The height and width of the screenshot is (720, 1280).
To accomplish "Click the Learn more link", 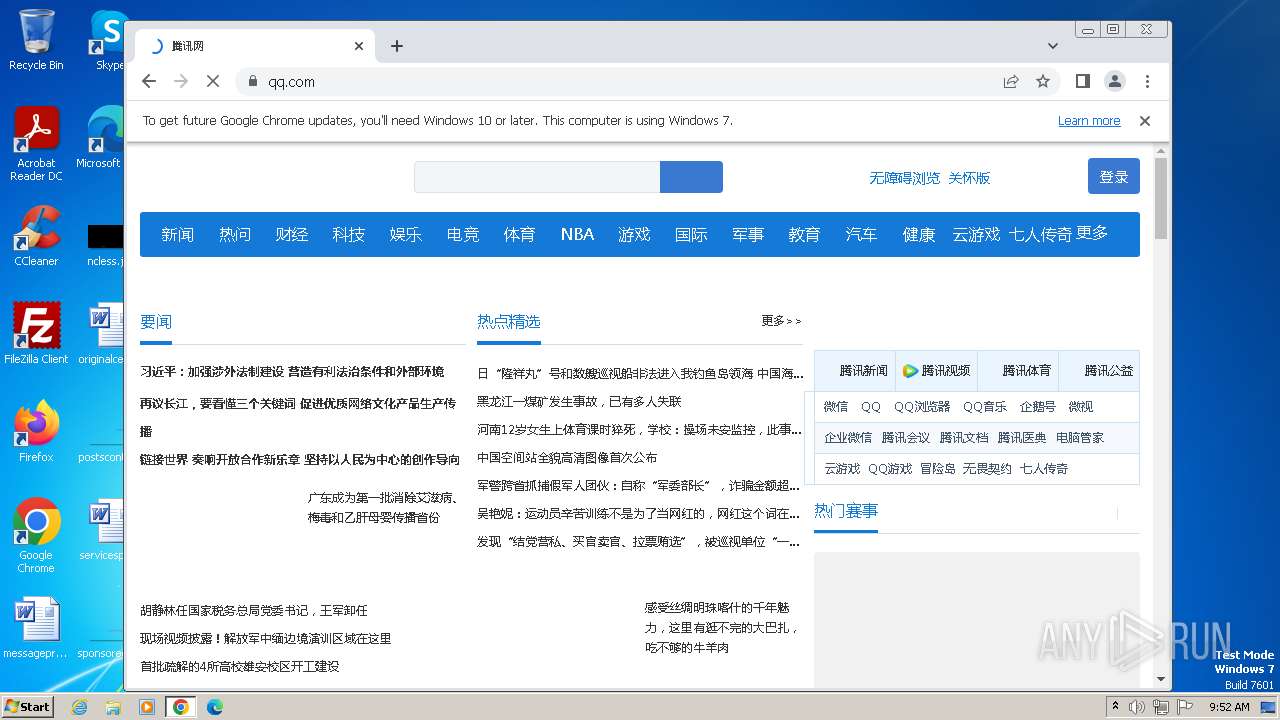I will 1089,121.
